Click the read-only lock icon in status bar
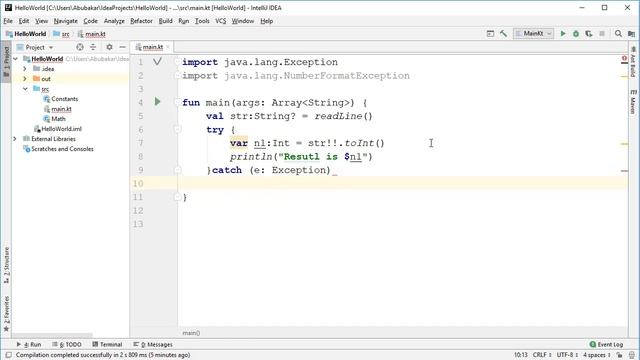640x360 pixels. [x=620, y=355]
